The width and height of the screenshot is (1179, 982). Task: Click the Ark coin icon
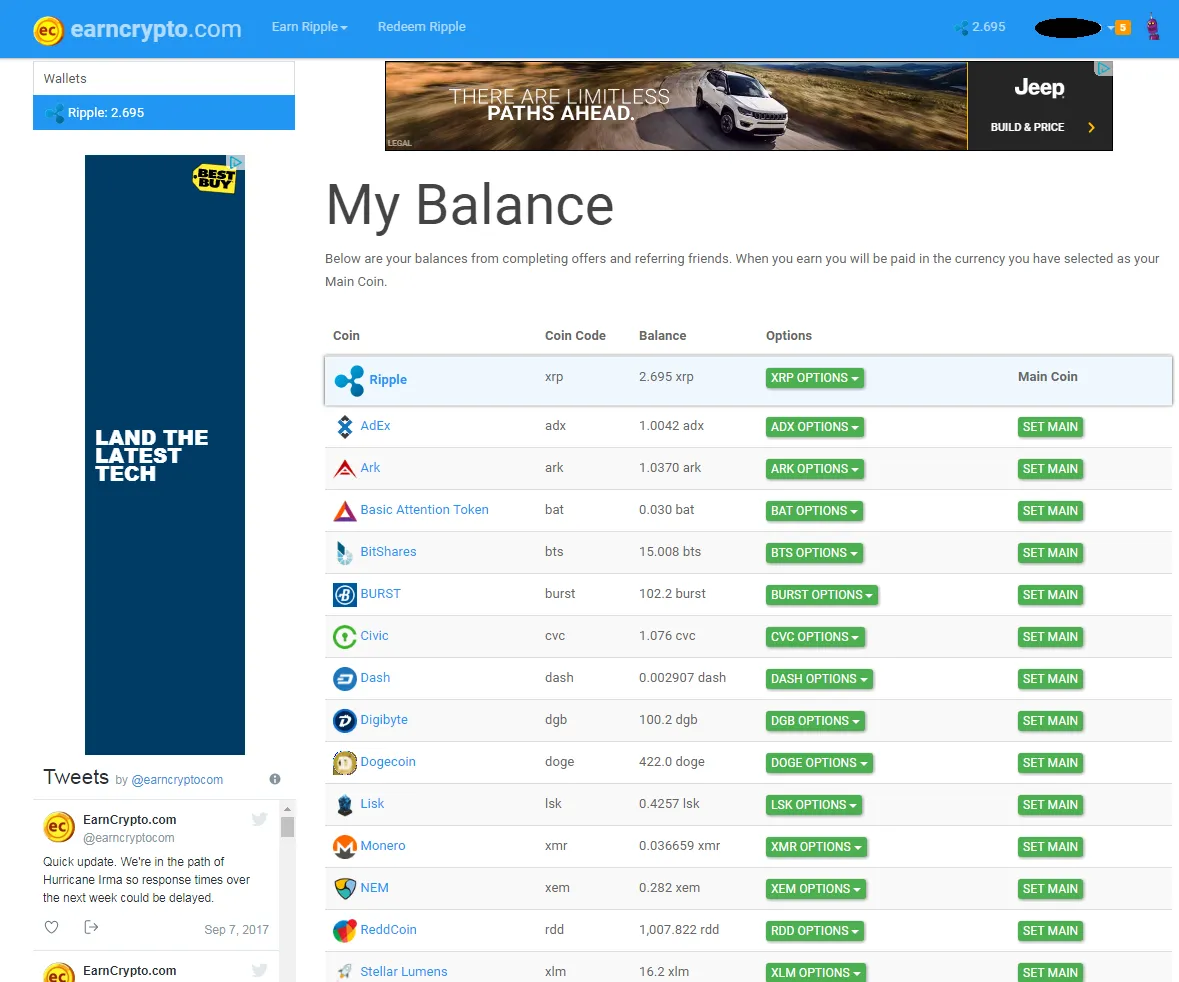(344, 468)
